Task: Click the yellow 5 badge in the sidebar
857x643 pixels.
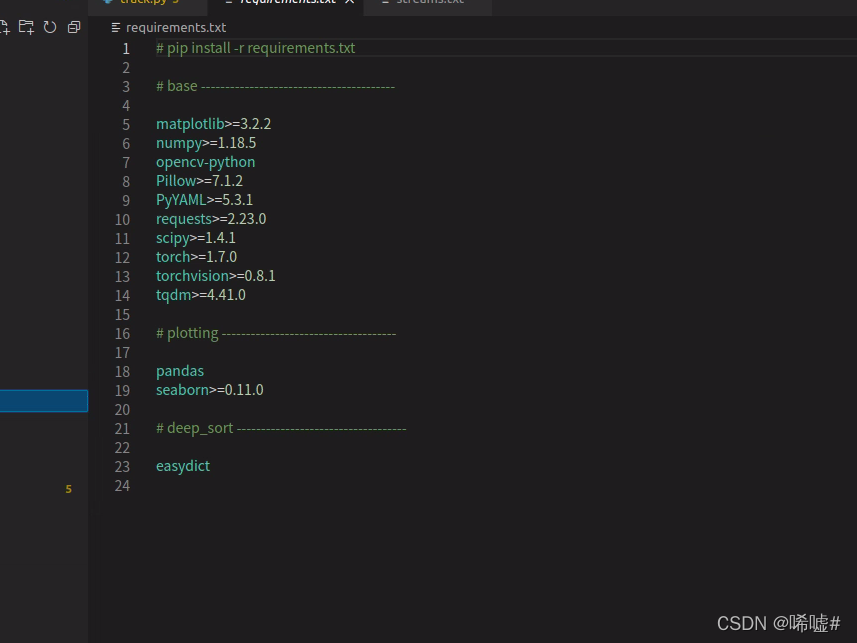Action: [68, 489]
